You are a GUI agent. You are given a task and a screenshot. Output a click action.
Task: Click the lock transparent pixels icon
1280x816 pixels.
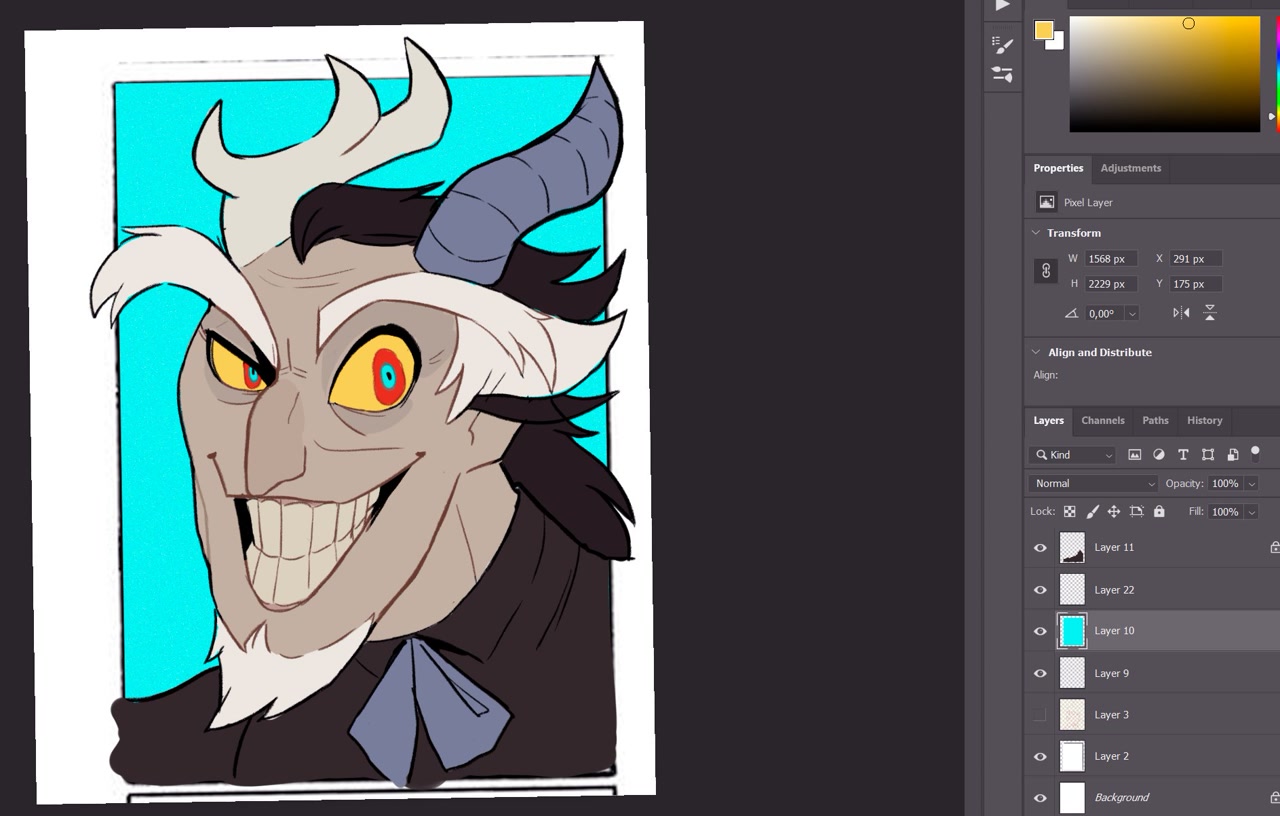pos(1069,512)
